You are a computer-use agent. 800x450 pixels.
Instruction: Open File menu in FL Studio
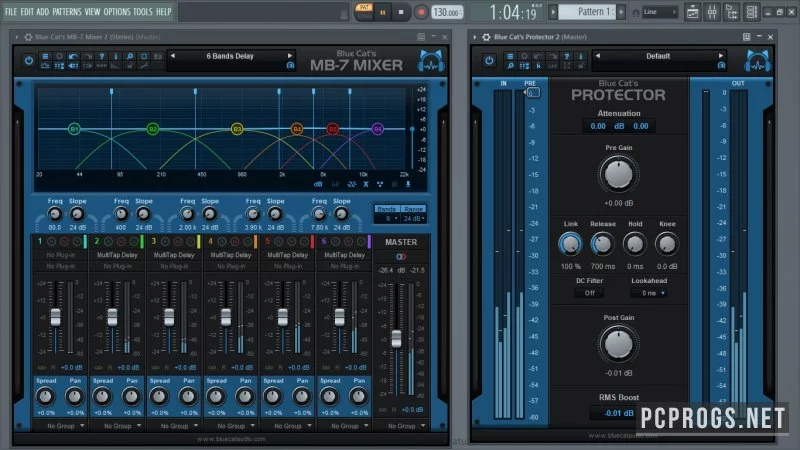(x=11, y=11)
